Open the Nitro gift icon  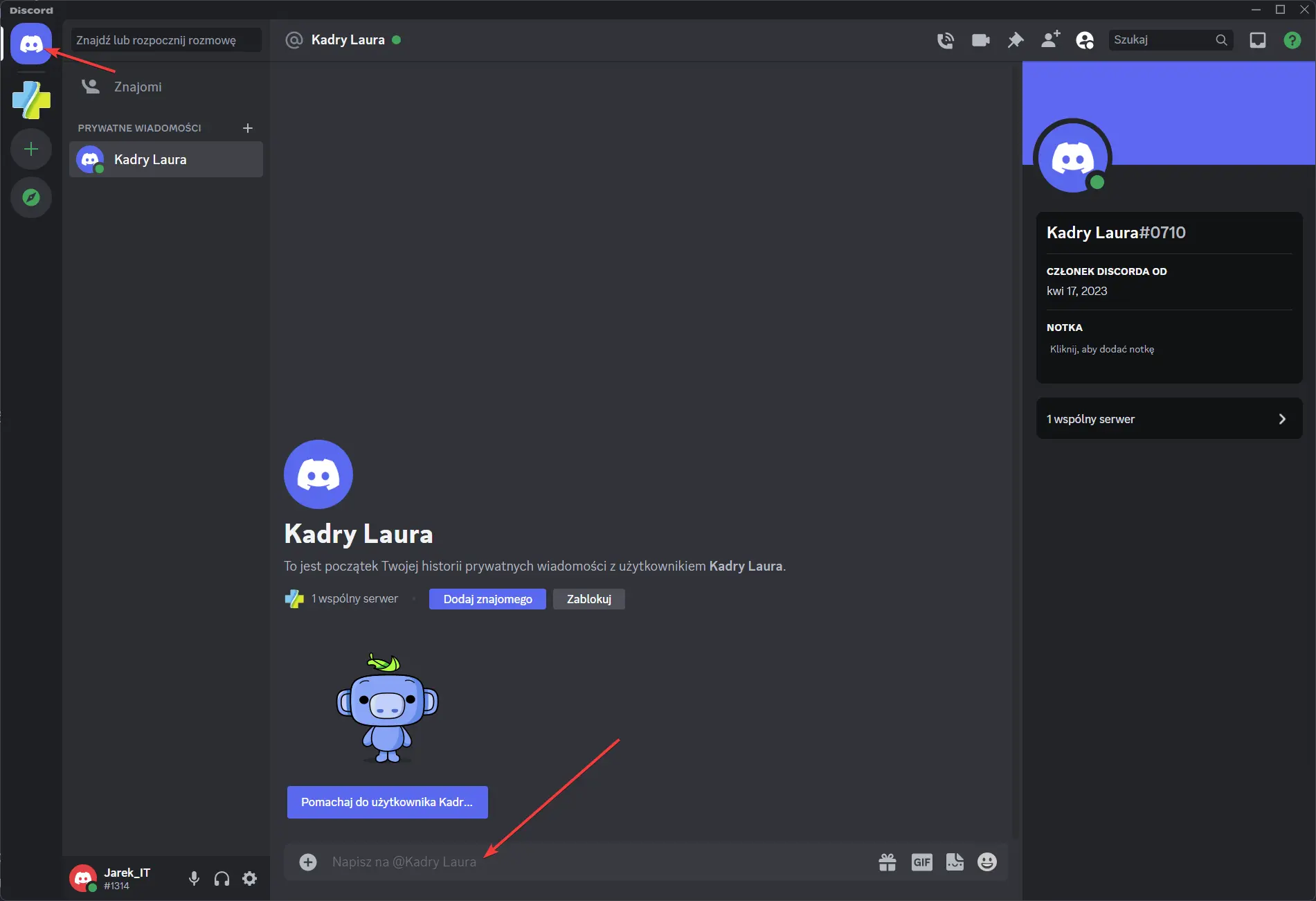[887, 862]
